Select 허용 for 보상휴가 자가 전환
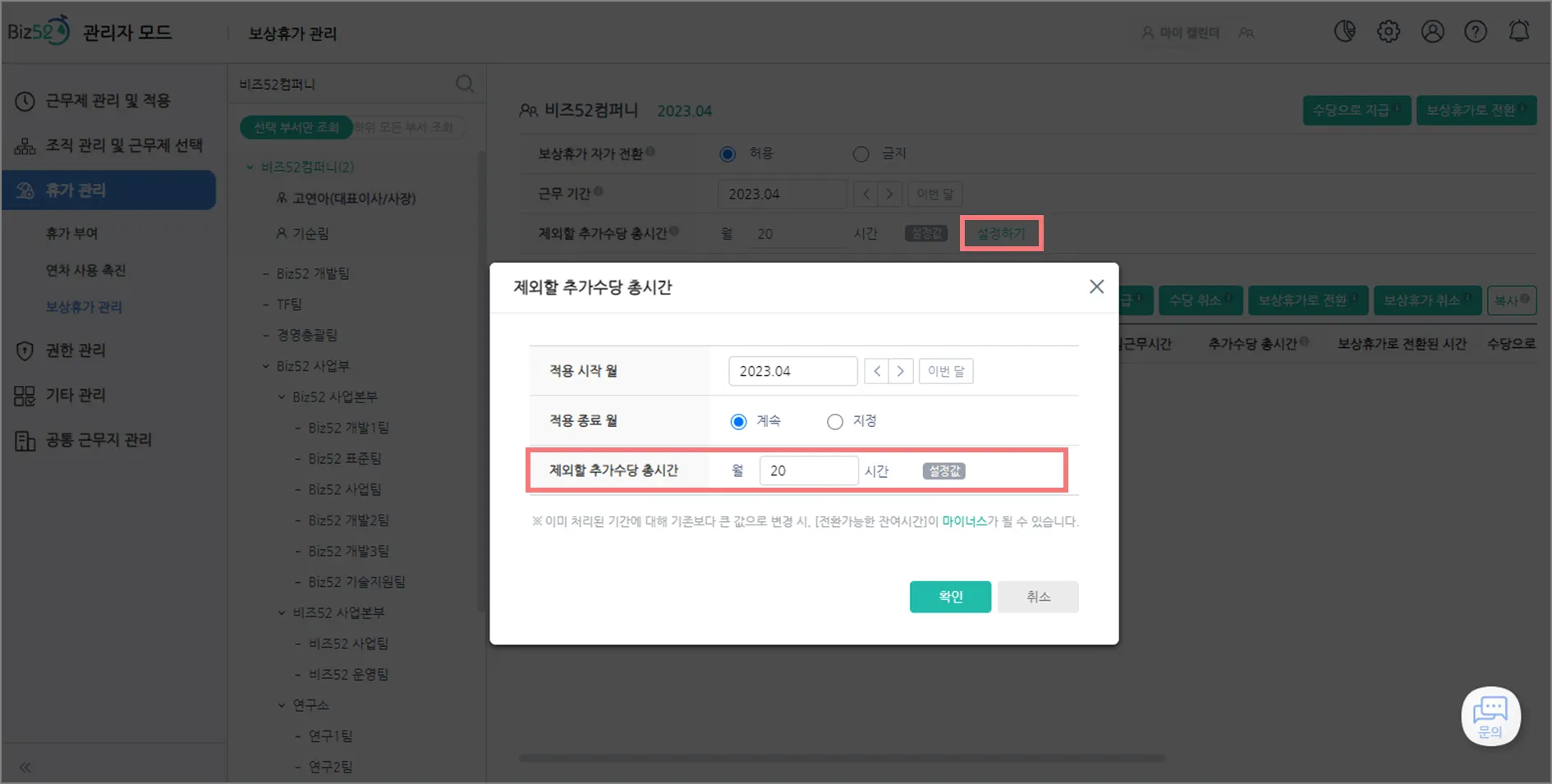 pyautogui.click(x=728, y=154)
